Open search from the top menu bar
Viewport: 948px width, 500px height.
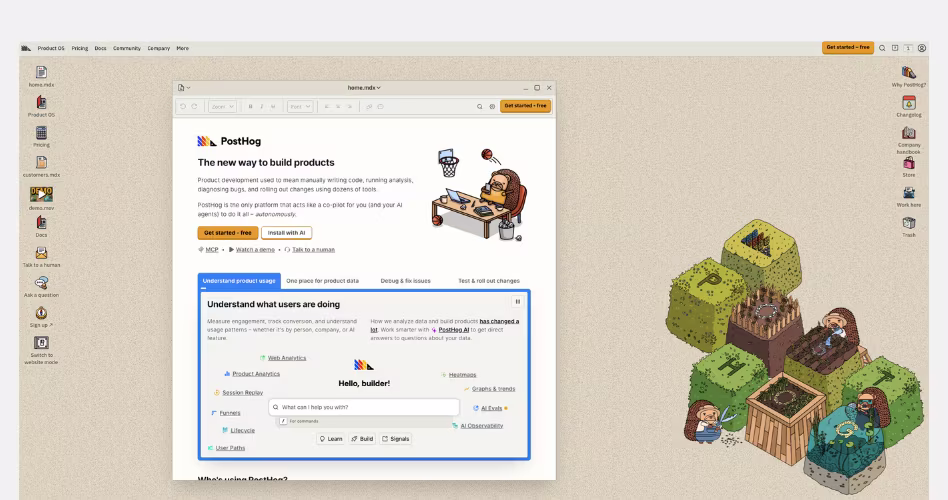click(882, 48)
